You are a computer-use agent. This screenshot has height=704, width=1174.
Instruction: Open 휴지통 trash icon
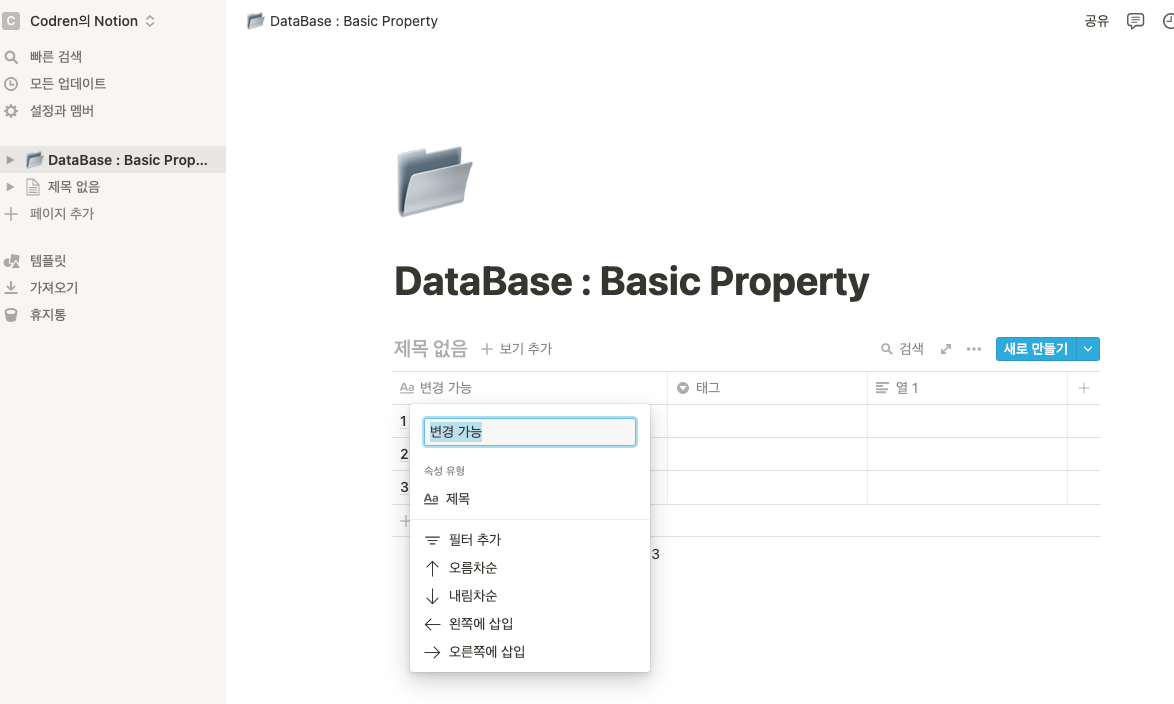11,315
